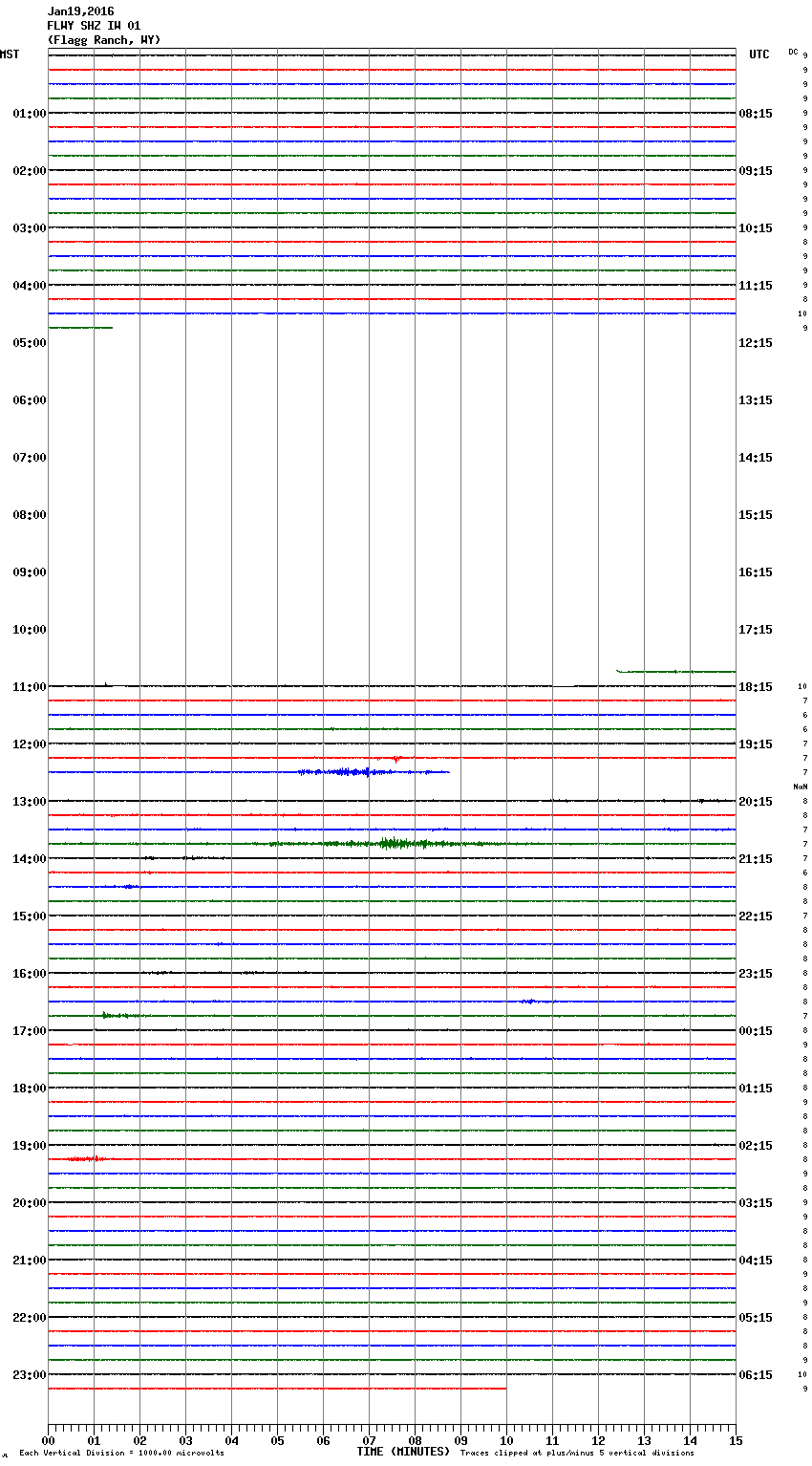
Task: Click the 06:15 UTC time label
Action: tap(756, 1375)
